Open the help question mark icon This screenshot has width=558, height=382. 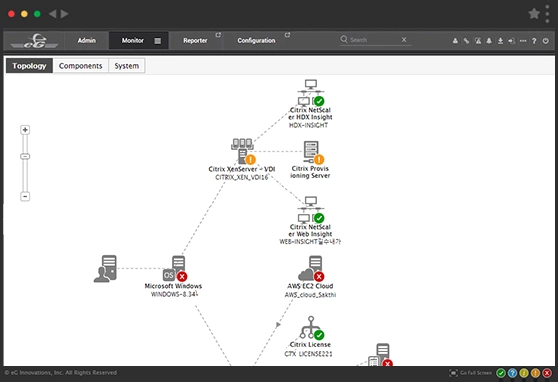[534, 41]
